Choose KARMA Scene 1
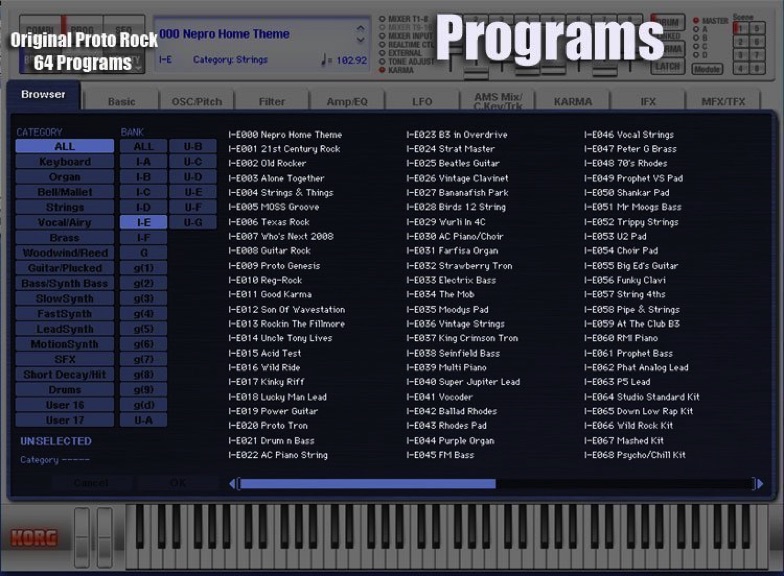 pos(741,28)
